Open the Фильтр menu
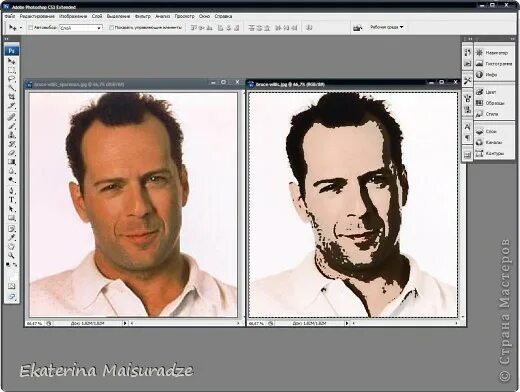This screenshot has height=392, width=520. pos(143,16)
